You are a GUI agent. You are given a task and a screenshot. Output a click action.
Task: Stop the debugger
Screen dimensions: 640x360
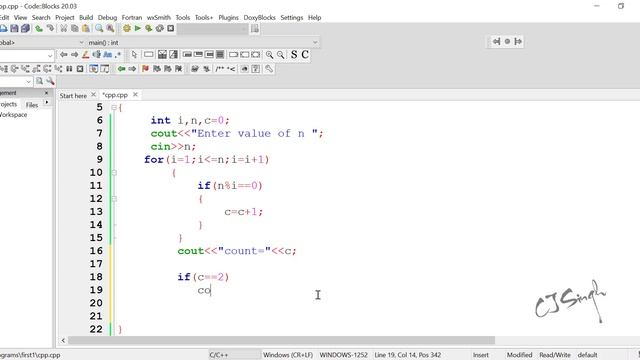pyautogui.click(x=80, y=69)
